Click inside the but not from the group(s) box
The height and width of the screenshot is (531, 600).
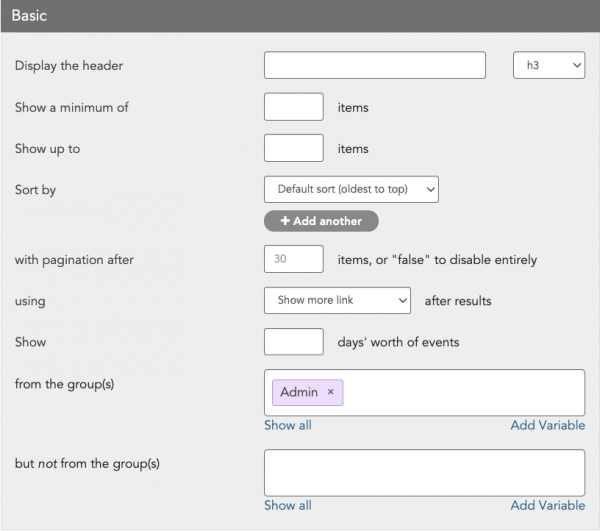pyautogui.click(x=424, y=473)
